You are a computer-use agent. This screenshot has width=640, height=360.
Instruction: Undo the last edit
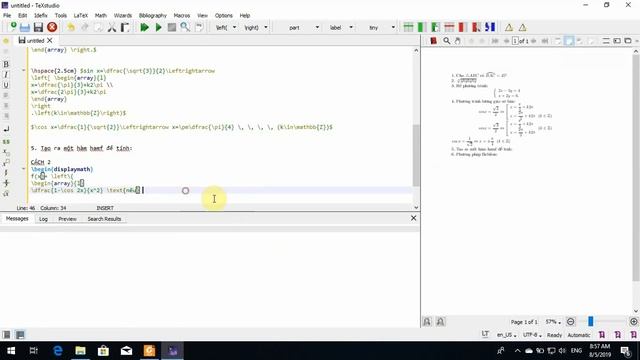(71, 27)
